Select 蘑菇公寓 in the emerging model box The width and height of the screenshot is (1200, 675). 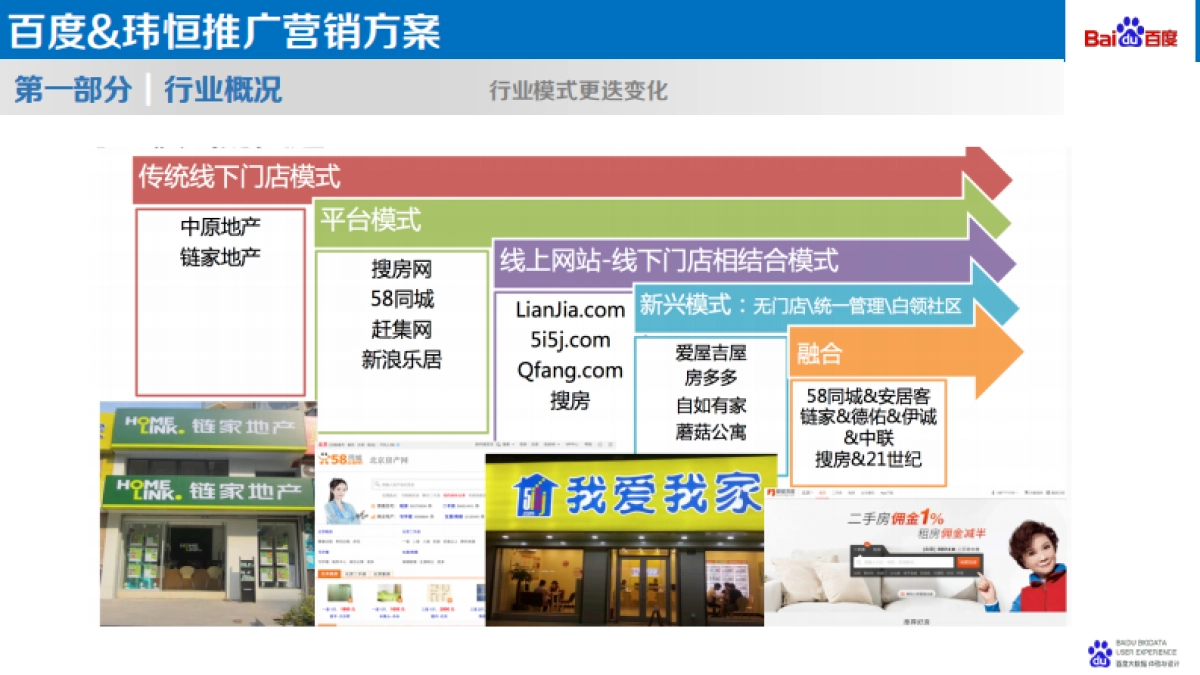710,432
